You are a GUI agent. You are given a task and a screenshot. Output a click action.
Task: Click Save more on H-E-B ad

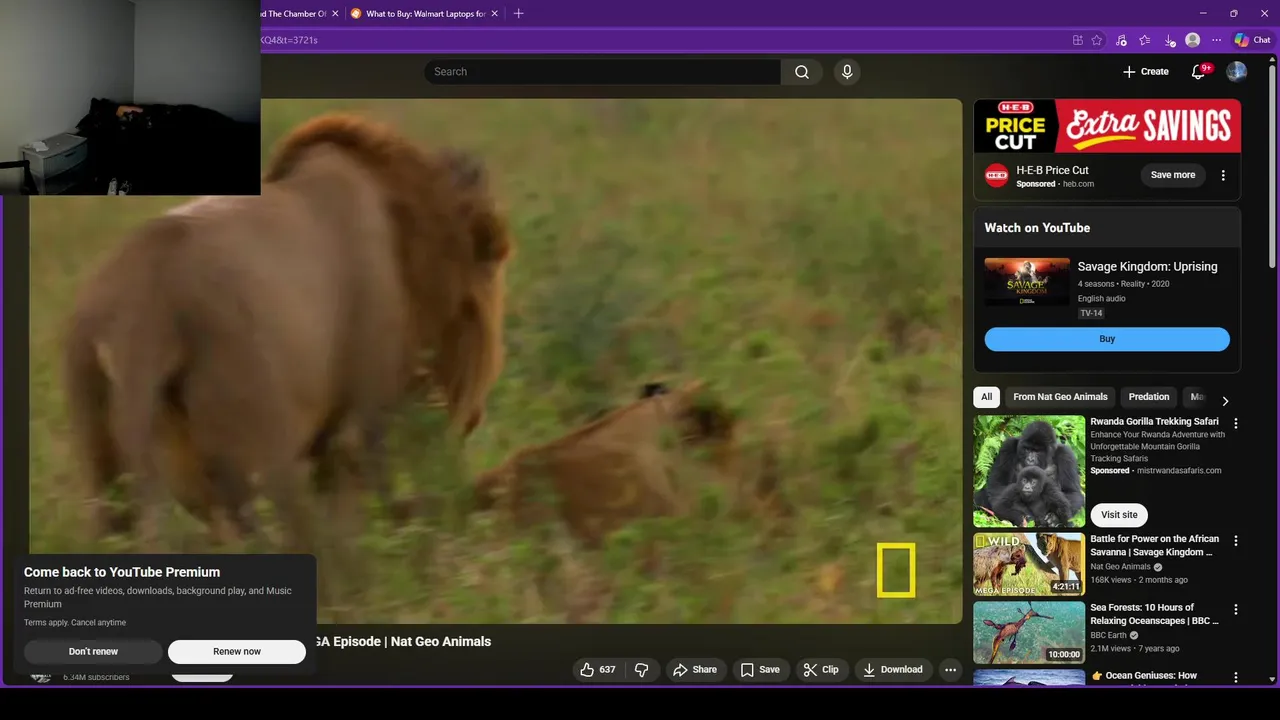tap(1173, 175)
